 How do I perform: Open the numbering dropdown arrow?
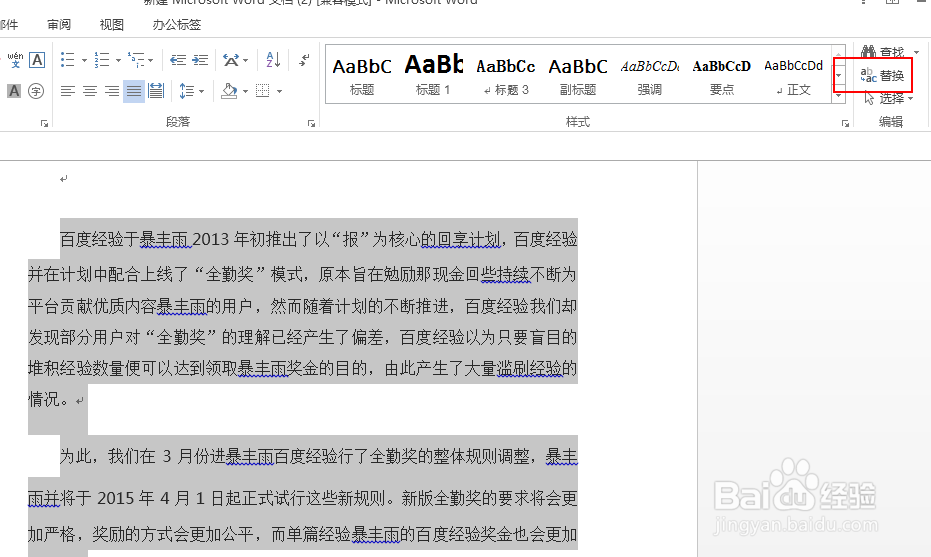118,60
